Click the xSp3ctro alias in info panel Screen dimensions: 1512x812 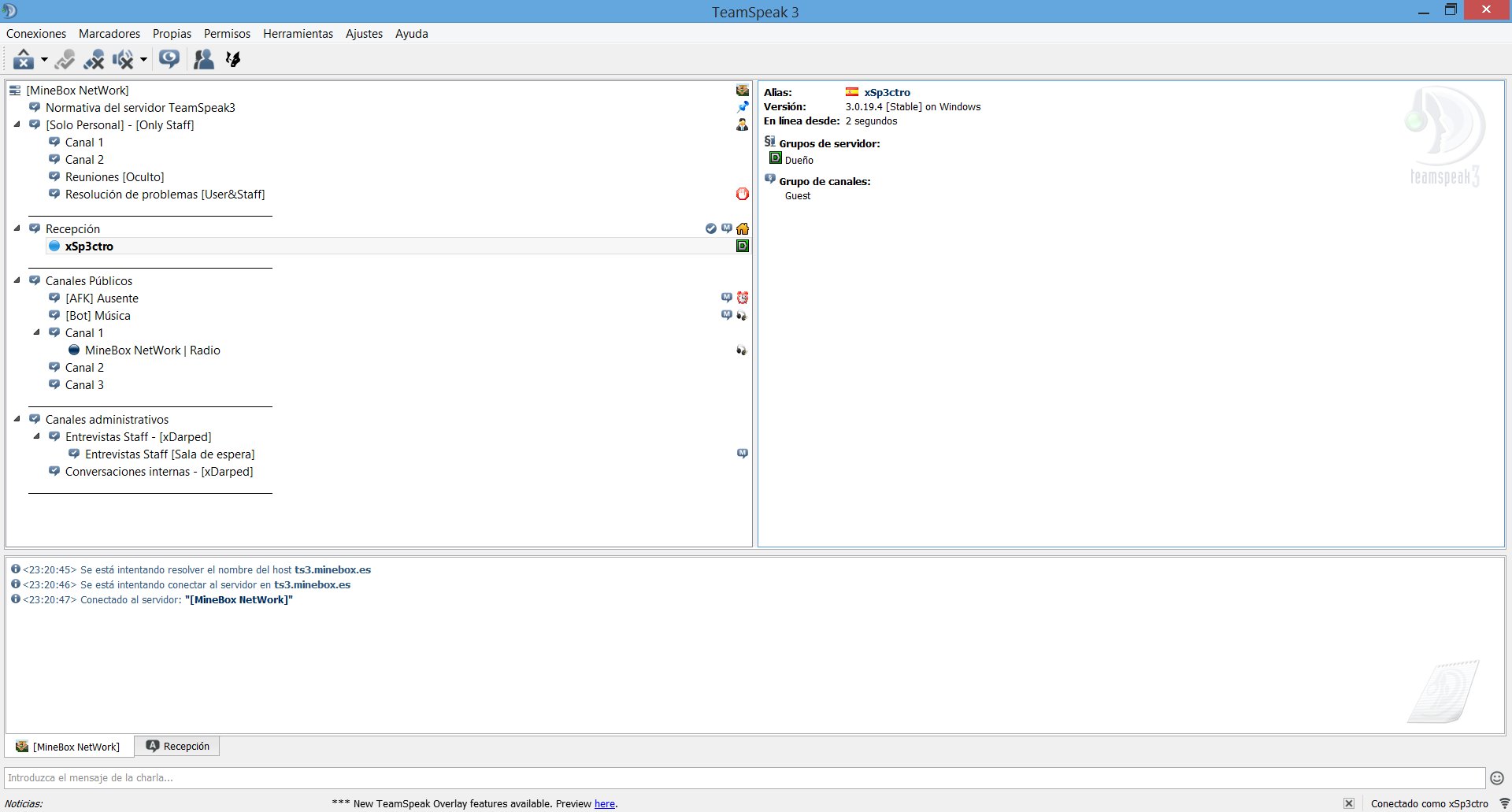click(887, 92)
